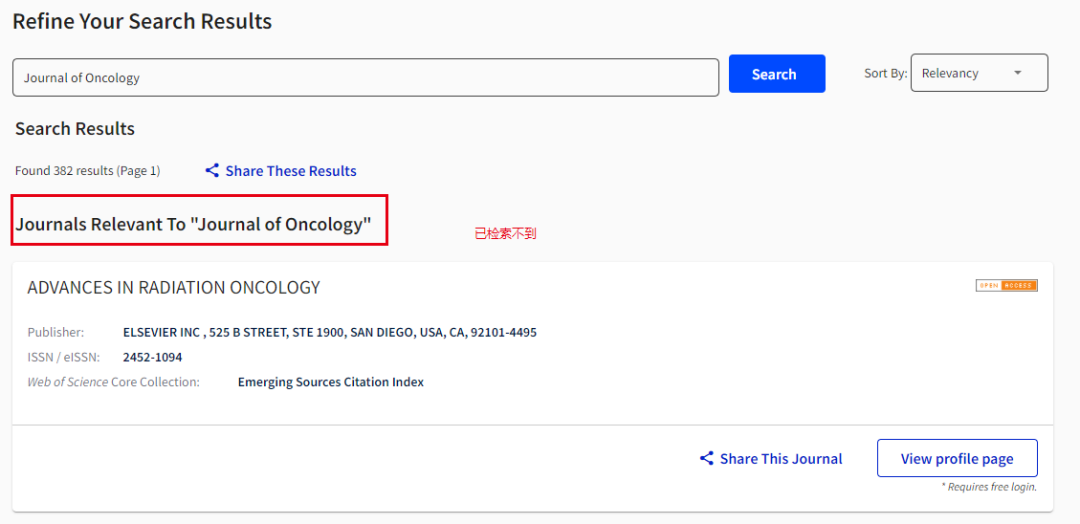1080x524 pixels.
Task: Select the Share This Journal link text
Action: 781,459
